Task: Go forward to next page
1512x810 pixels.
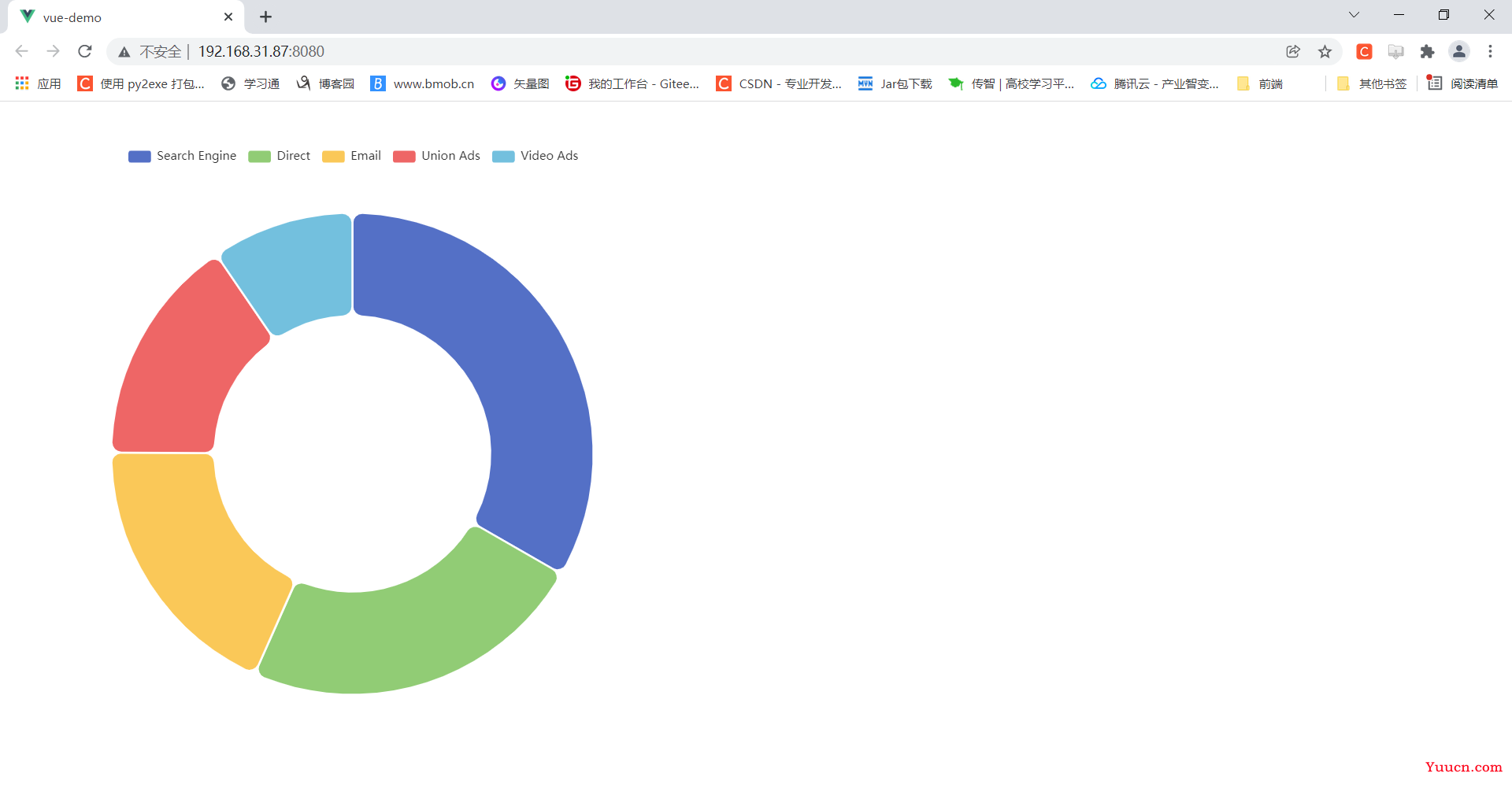Action: coord(53,51)
